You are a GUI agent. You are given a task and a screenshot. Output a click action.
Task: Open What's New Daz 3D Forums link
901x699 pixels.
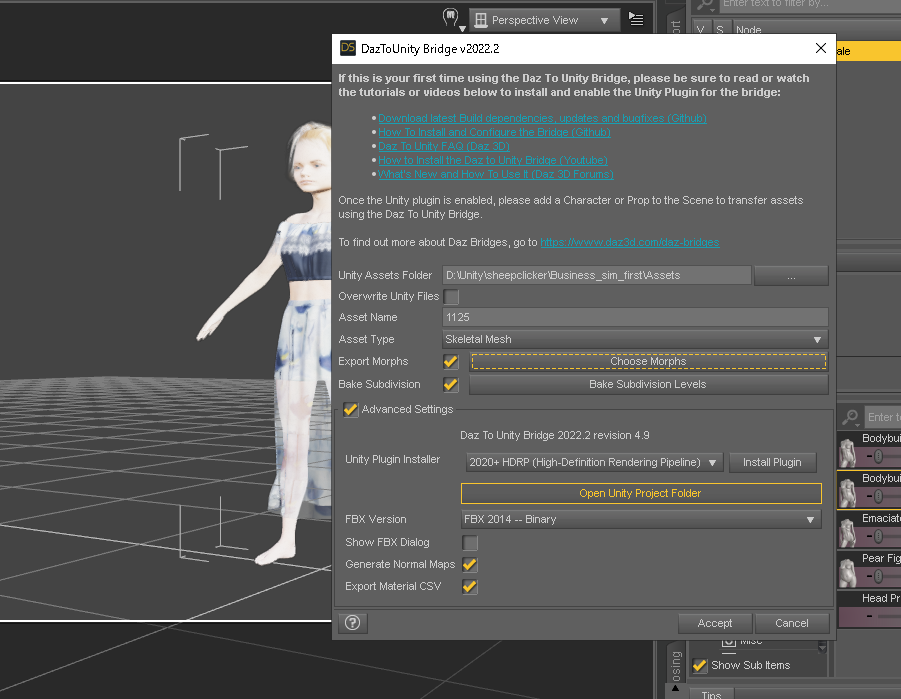pyautogui.click(x=495, y=174)
